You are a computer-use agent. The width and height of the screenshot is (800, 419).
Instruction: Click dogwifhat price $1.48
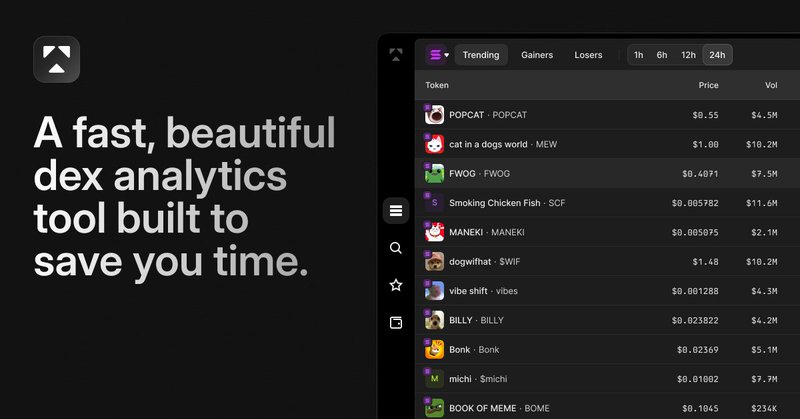[x=705, y=262]
